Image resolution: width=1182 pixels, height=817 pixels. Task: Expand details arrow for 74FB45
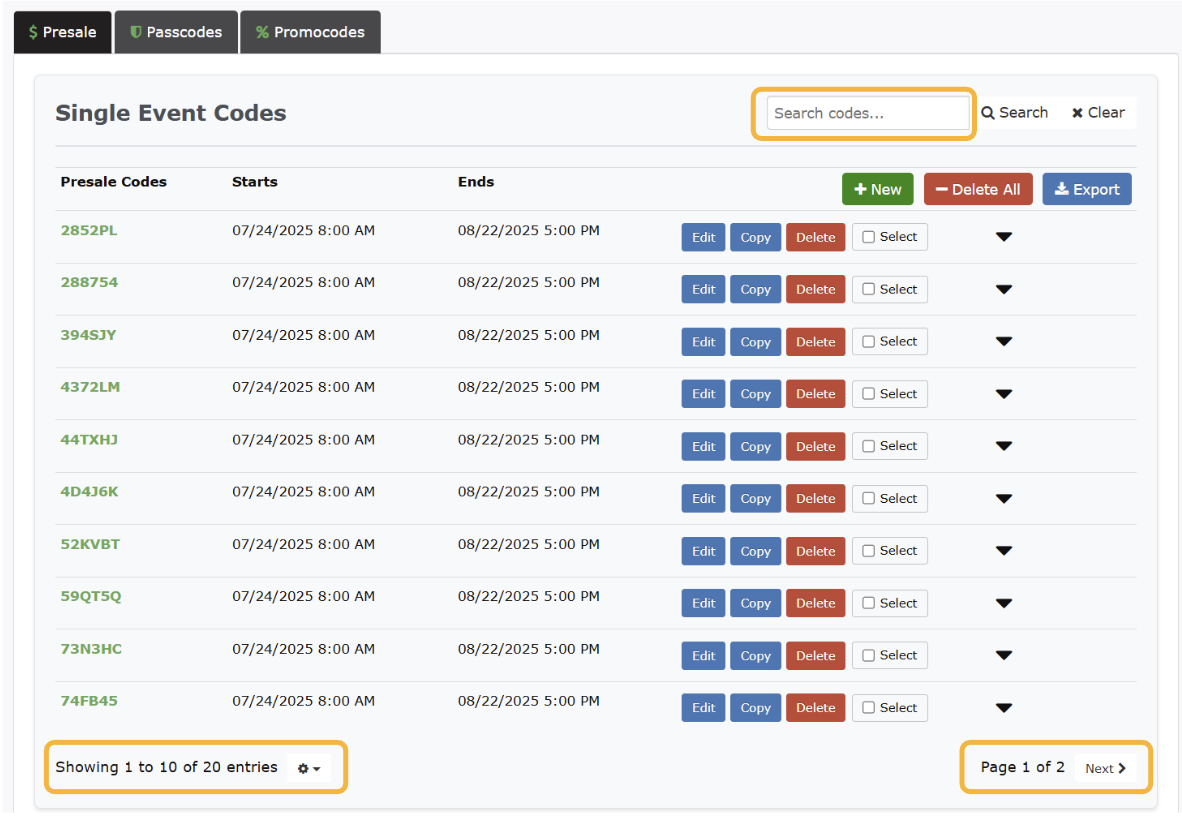pyautogui.click(x=1004, y=708)
